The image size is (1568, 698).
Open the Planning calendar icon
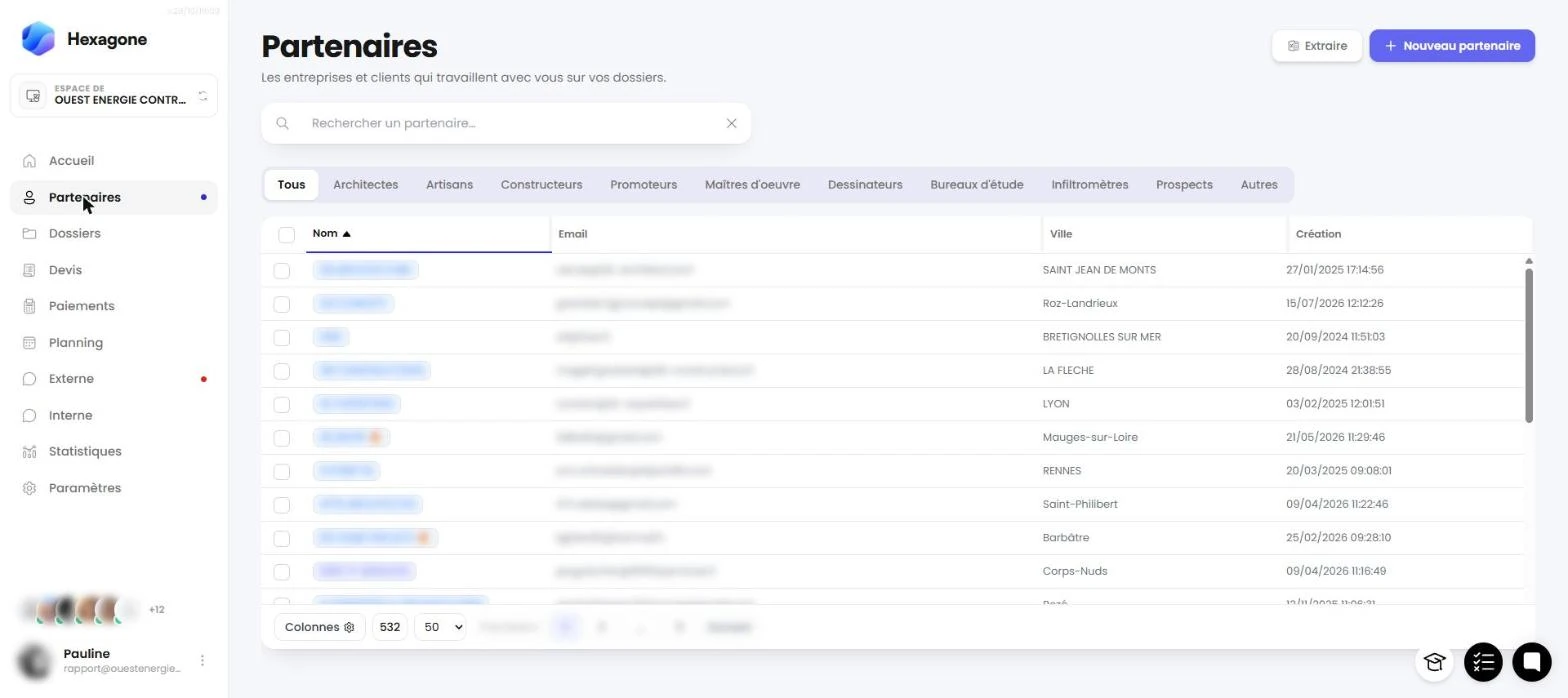tap(29, 343)
